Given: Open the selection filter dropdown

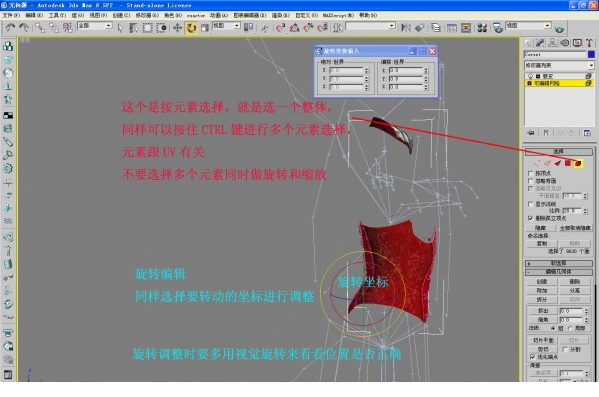Looking at the screenshot, I should (108, 26).
